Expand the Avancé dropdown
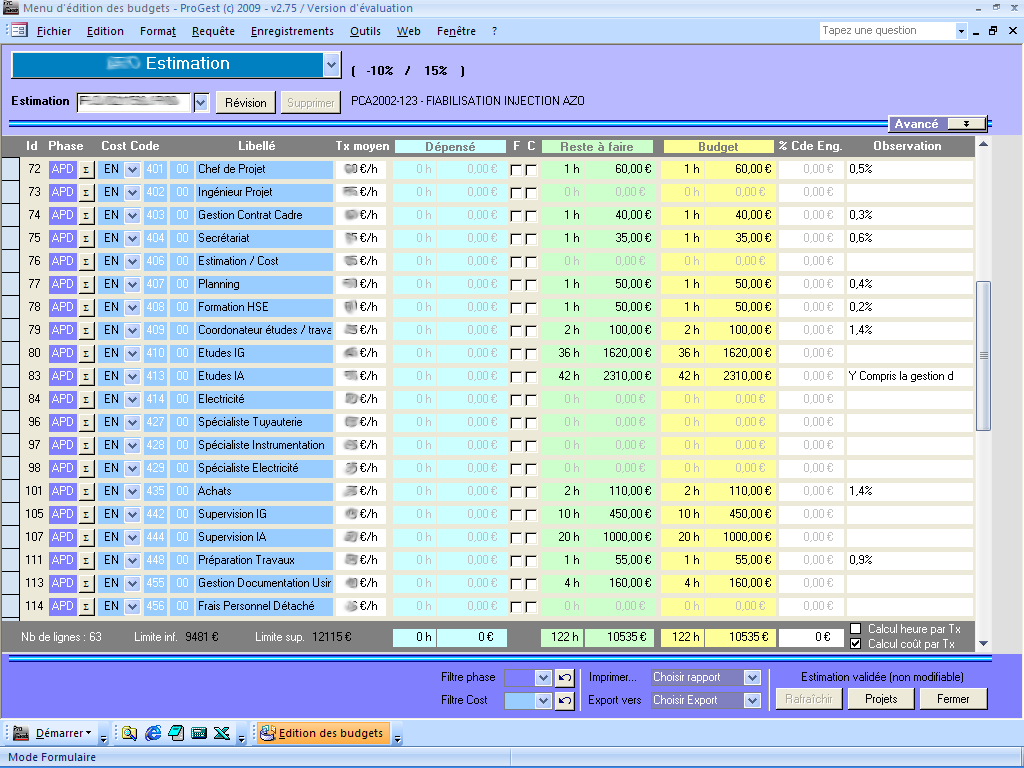This screenshot has width=1024, height=768. (x=966, y=124)
